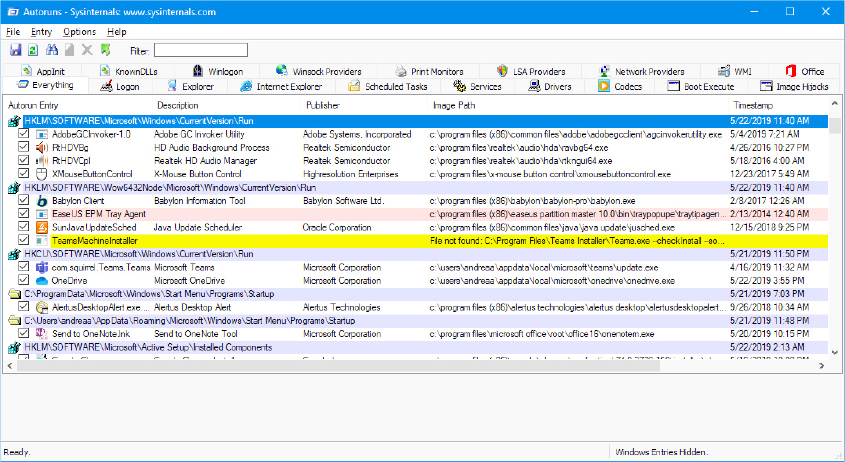
Task: Click the Filter text input box
Action: click(x=200, y=50)
